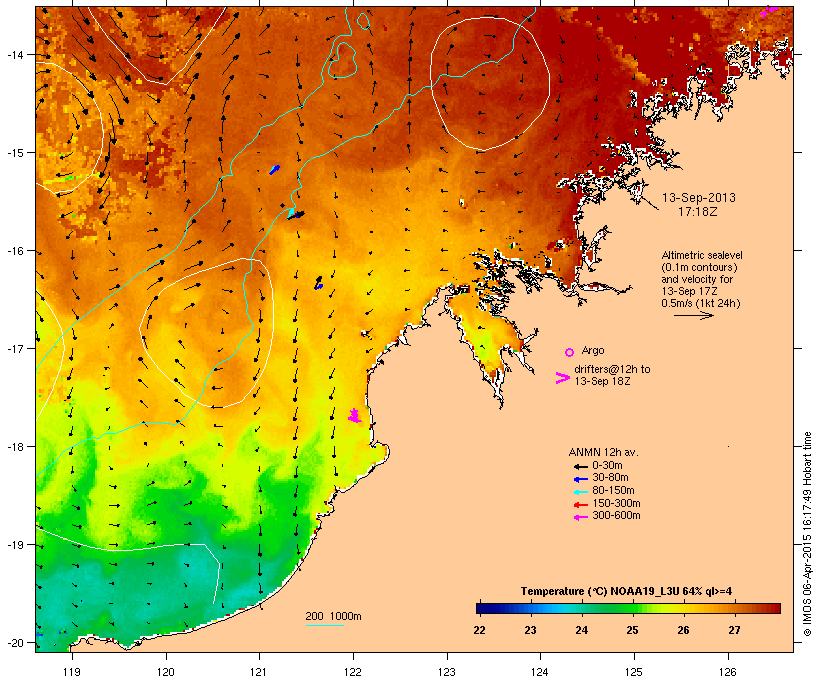Viewport: 820px width, 680px height.
Task: Click the colorbar tick label 25
Action: 632,630
